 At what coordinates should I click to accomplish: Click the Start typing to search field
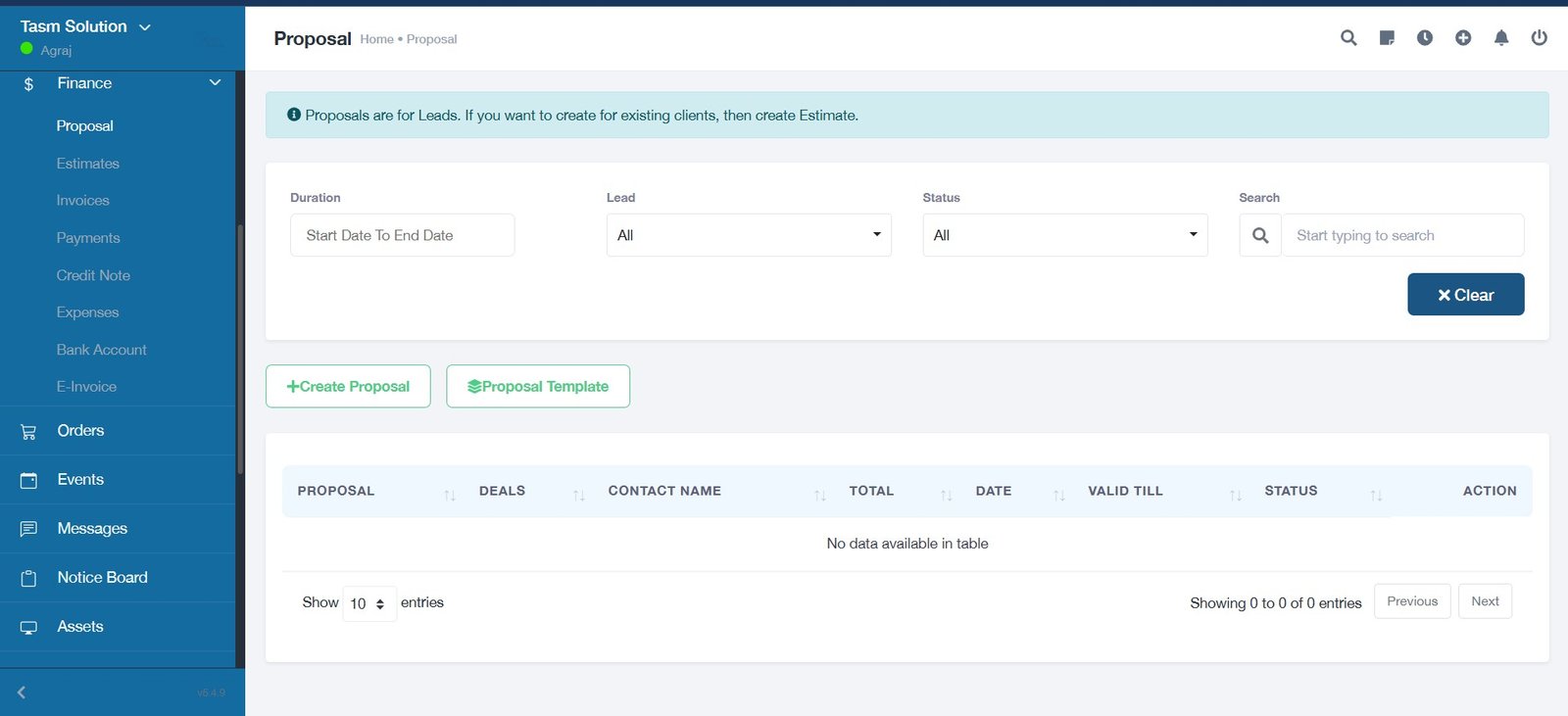point(1402,235)
